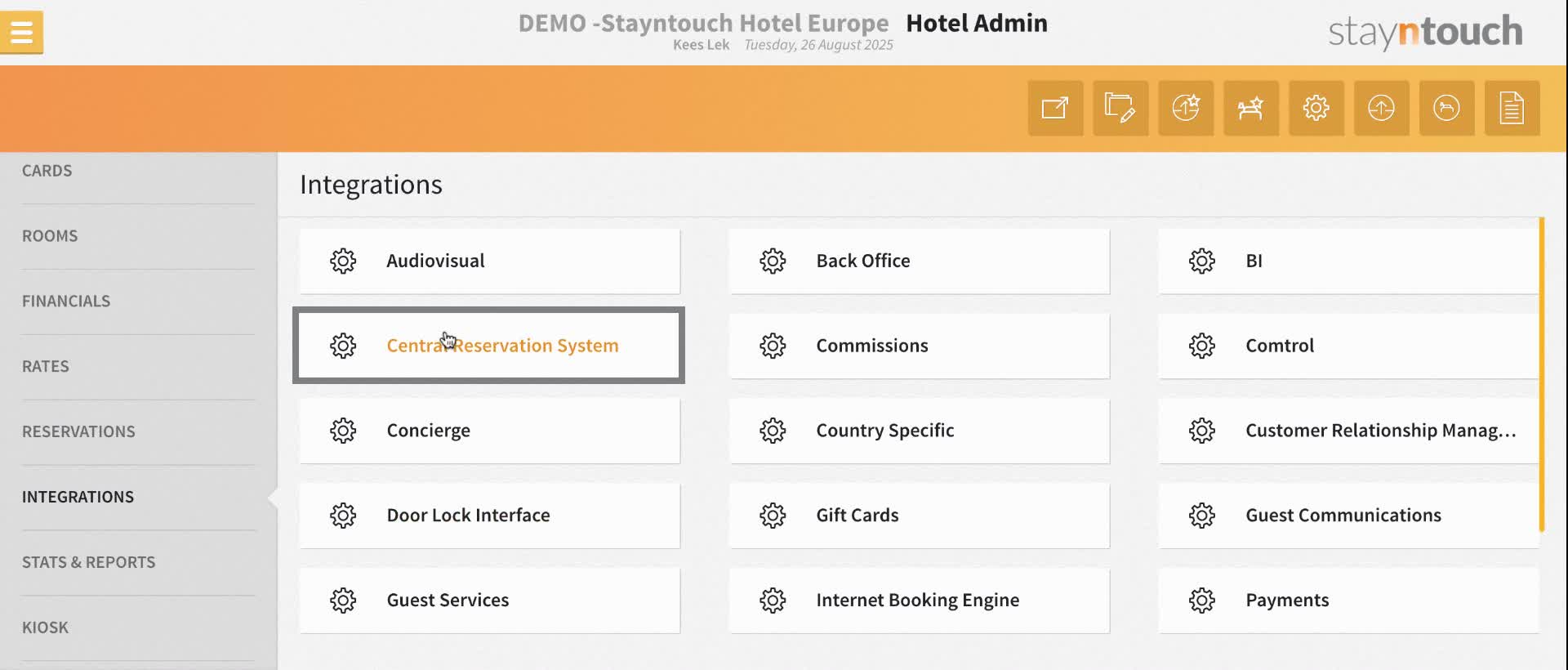Click the gear shortcut icon in orange toolbar
Viewport: 1568px width, 670px height.
(x=1316, y=108)
